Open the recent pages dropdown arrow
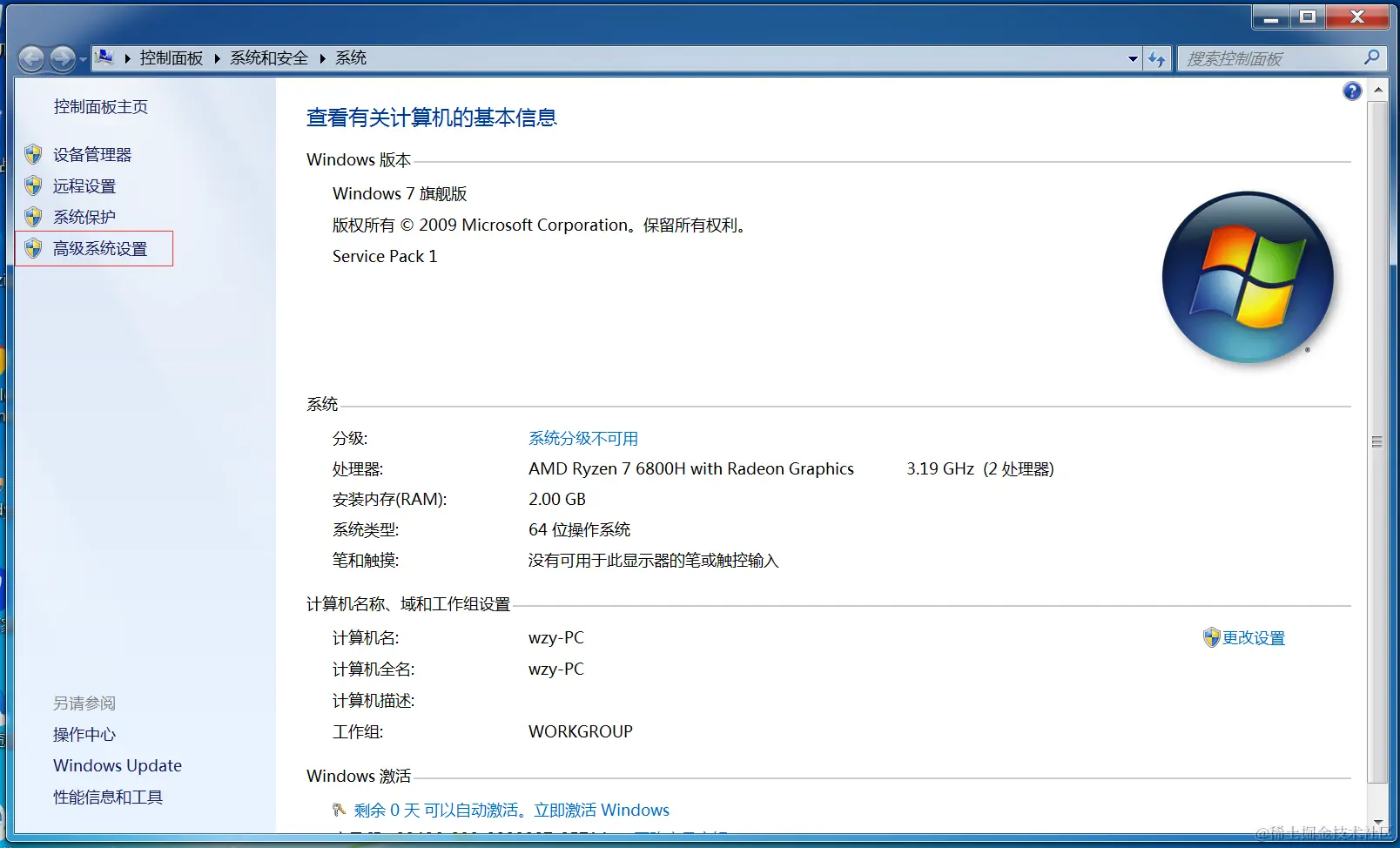Viewport: 1400px width, 848px height. tap(83, 59)
